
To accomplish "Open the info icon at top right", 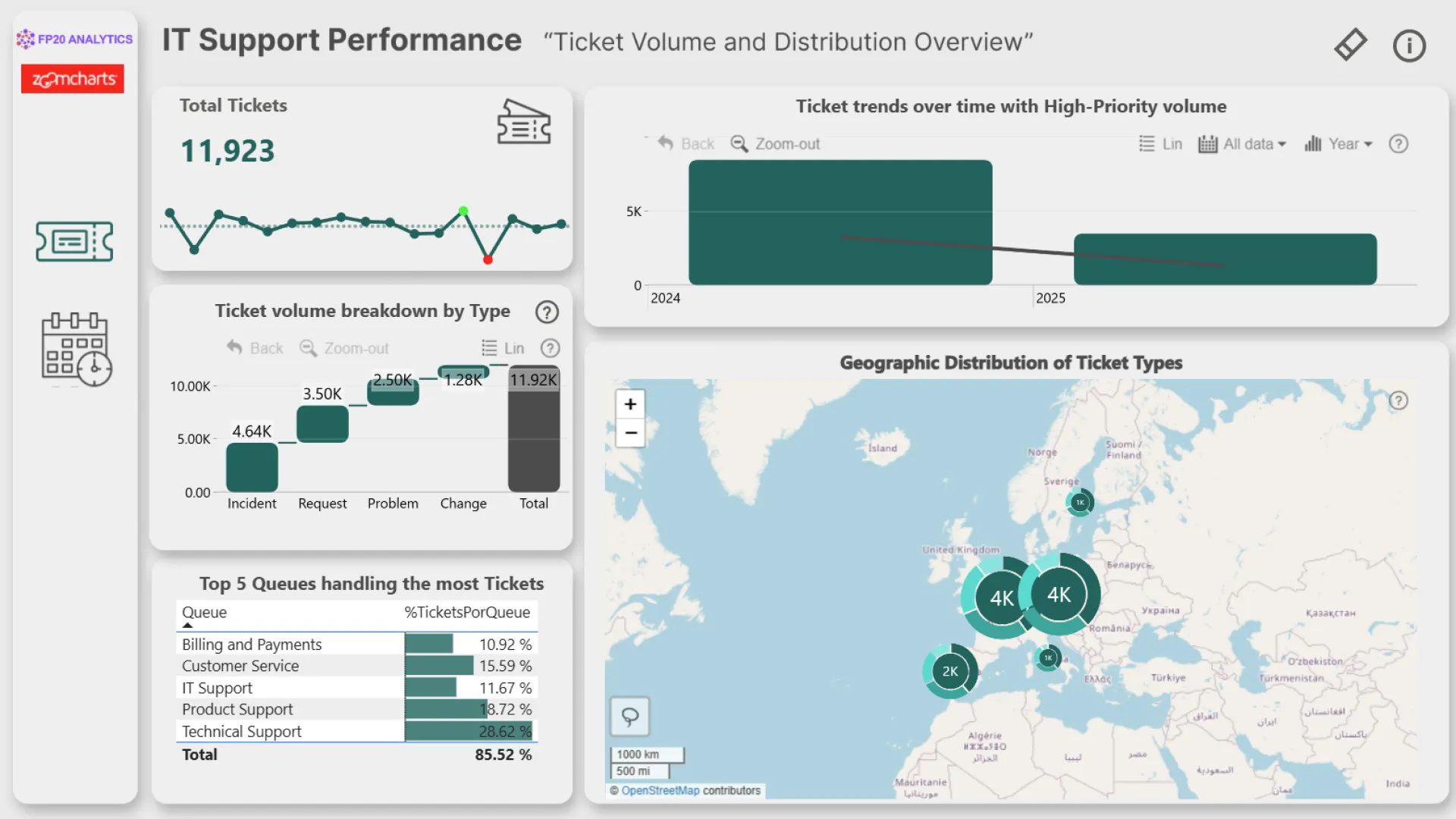I will (1409, 45).
